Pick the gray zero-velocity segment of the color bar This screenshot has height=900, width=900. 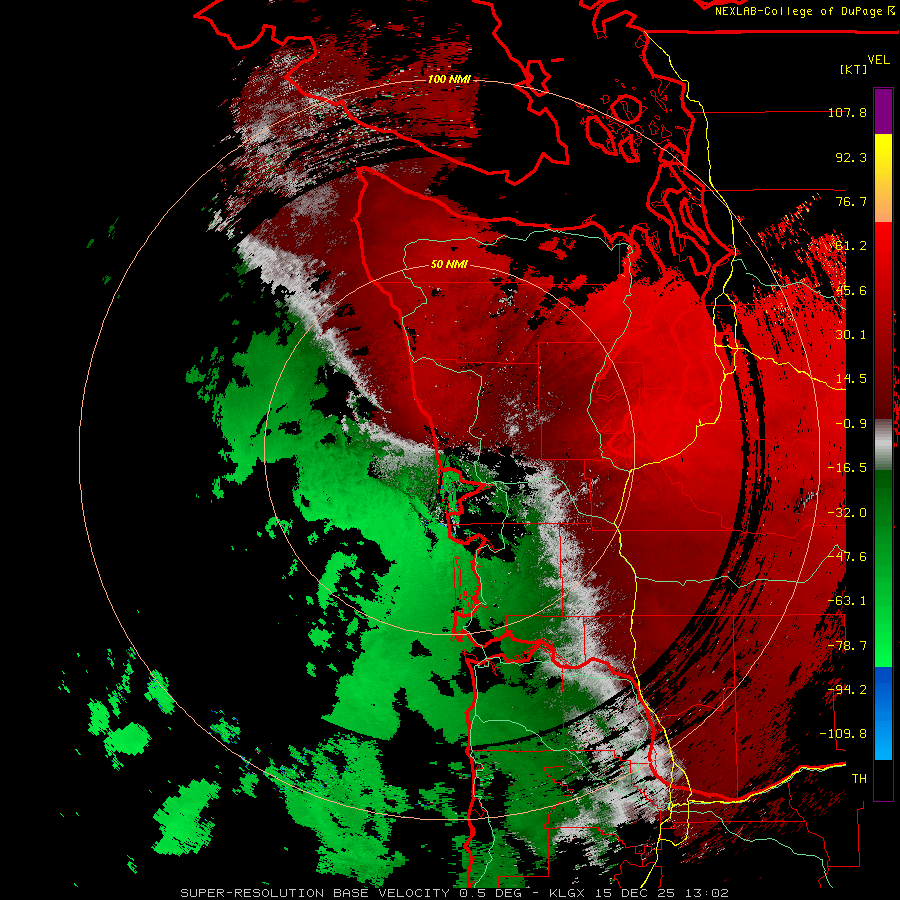[883, 445]
